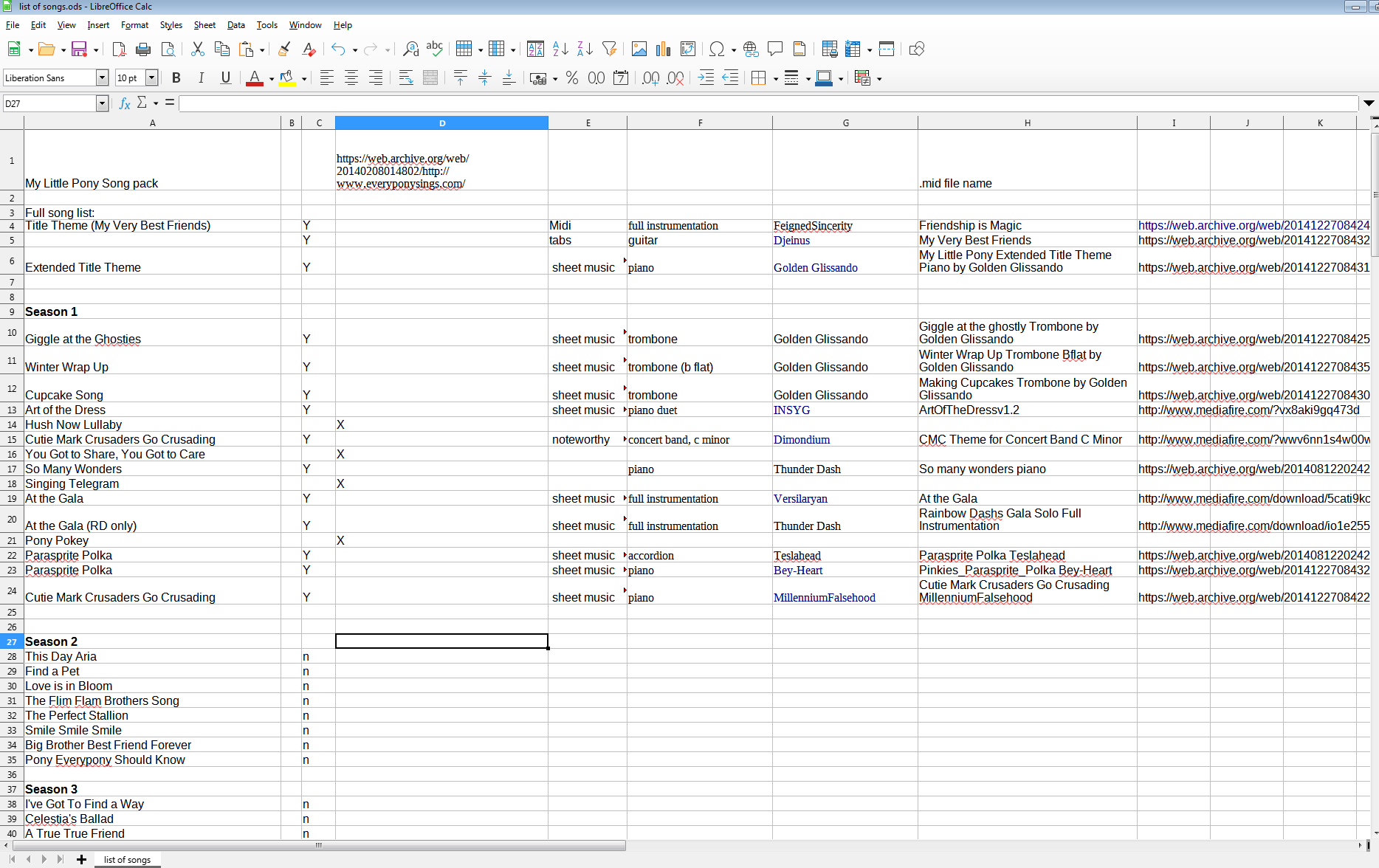Click the Sort Descending icon
The width and height of the screenshot is (1379, 868).
[585, 49]
